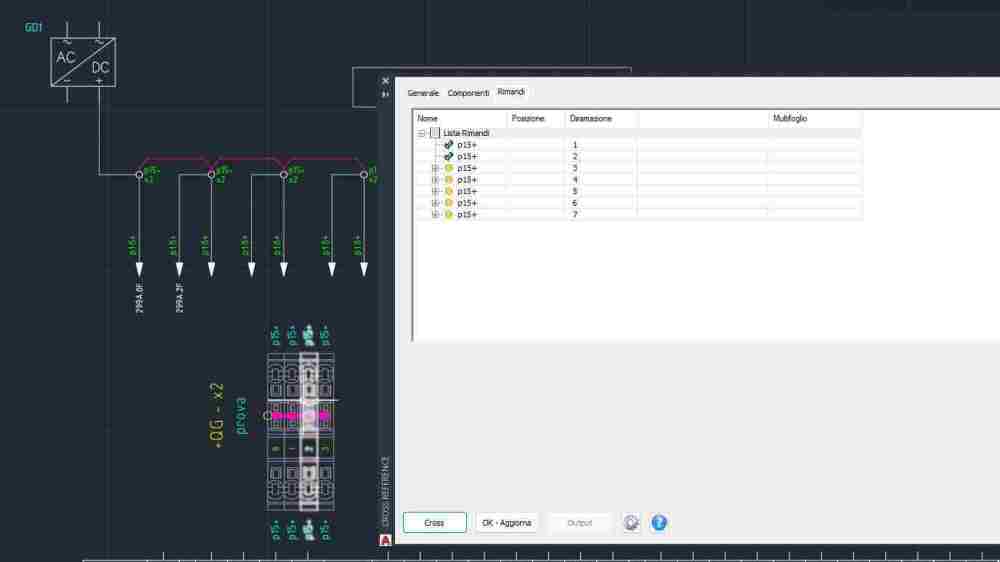Image resolution: width=1000 pixels, height=562 pixels.
Task: Select the Rimandi tab
Action: pos(511,92)
